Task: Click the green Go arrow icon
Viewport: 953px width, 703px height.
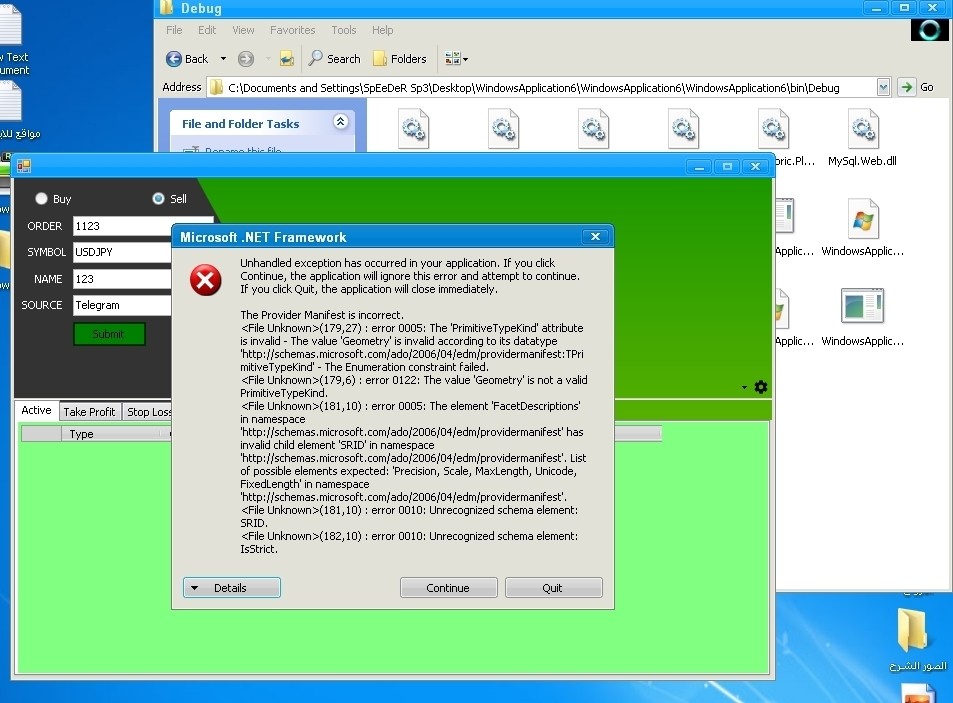Action: [x=906, y=87]
